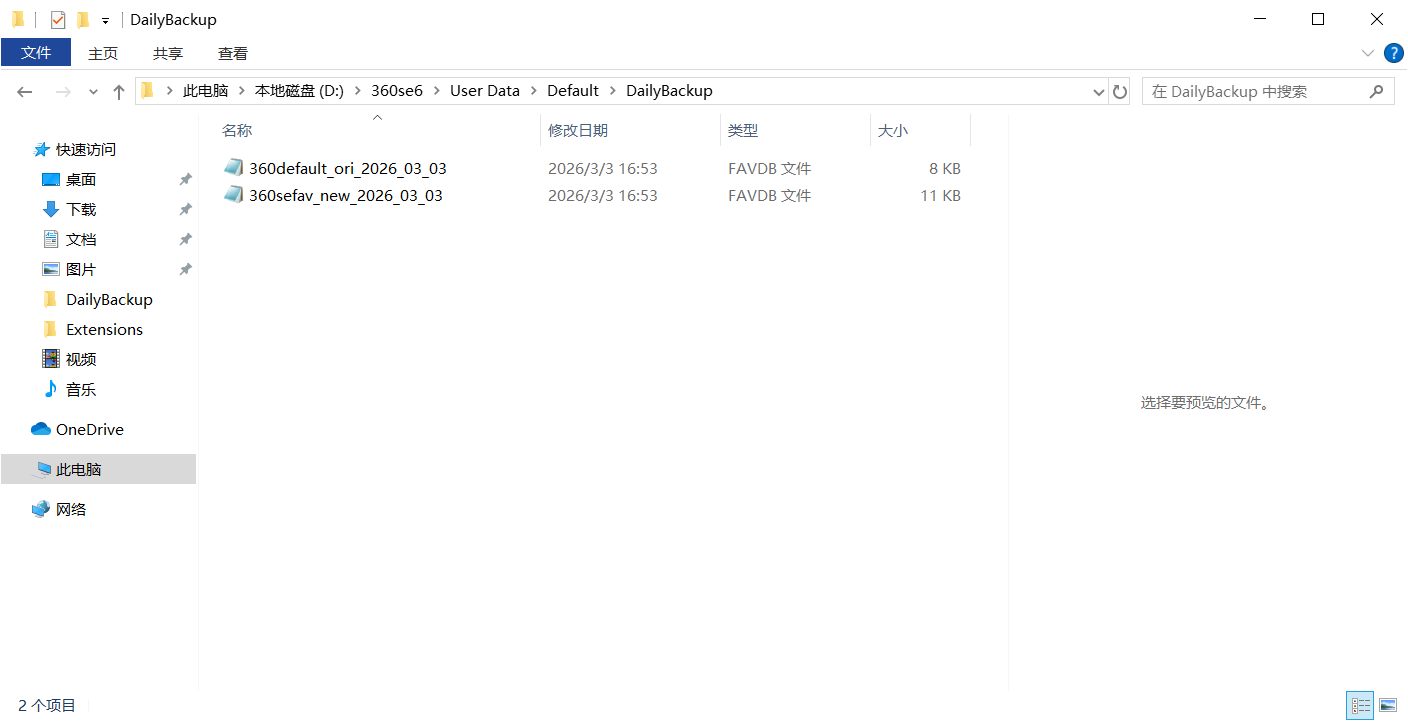
Task: Open the 文件 menu
Action: click(36, 53)
